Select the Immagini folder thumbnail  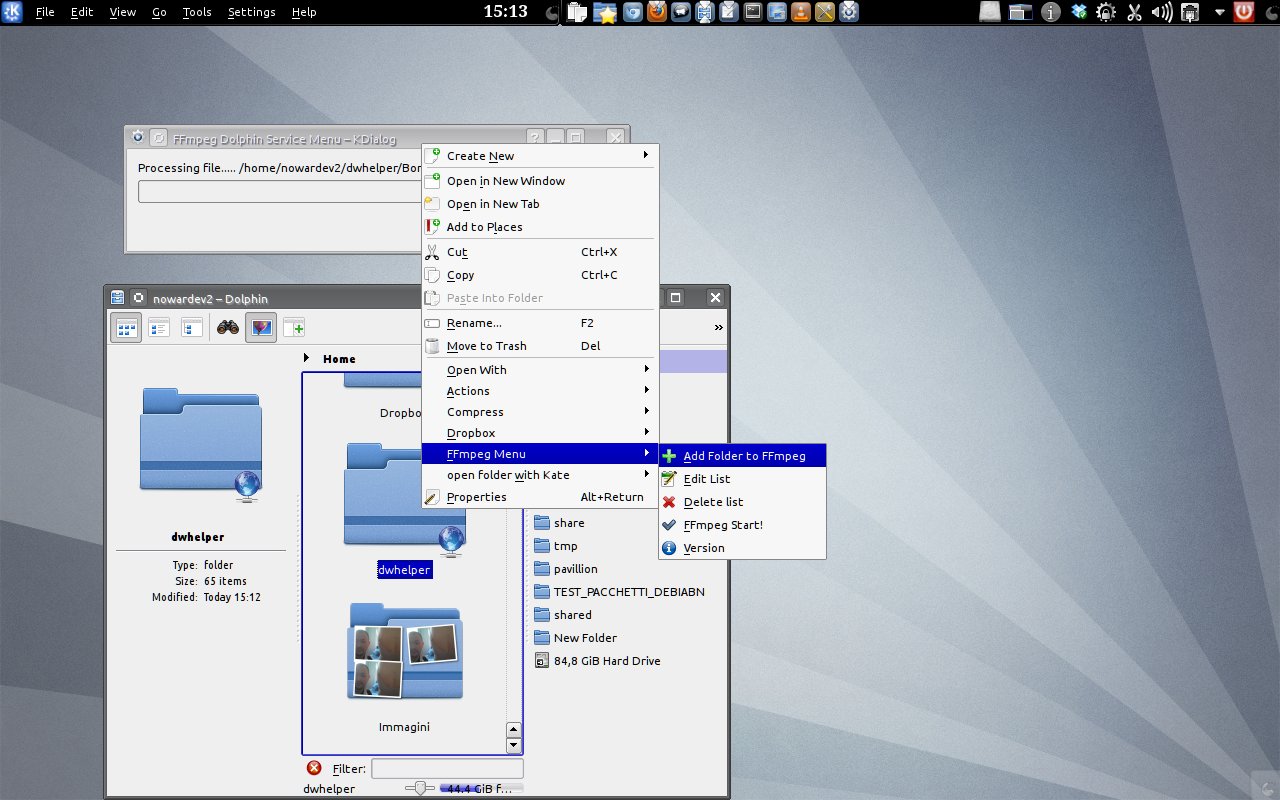405,650
